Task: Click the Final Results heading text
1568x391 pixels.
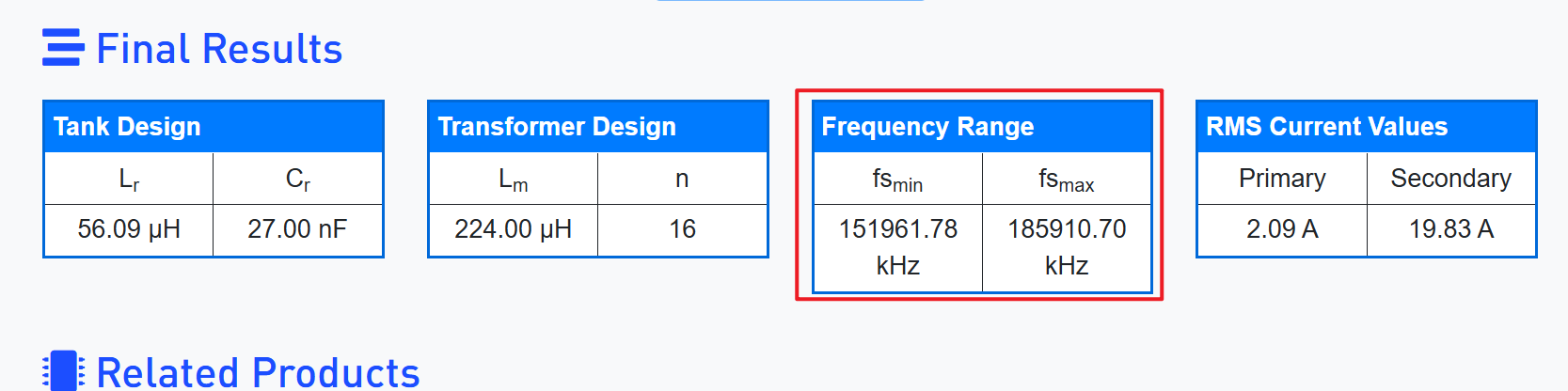Action: [x=219, y=49]
